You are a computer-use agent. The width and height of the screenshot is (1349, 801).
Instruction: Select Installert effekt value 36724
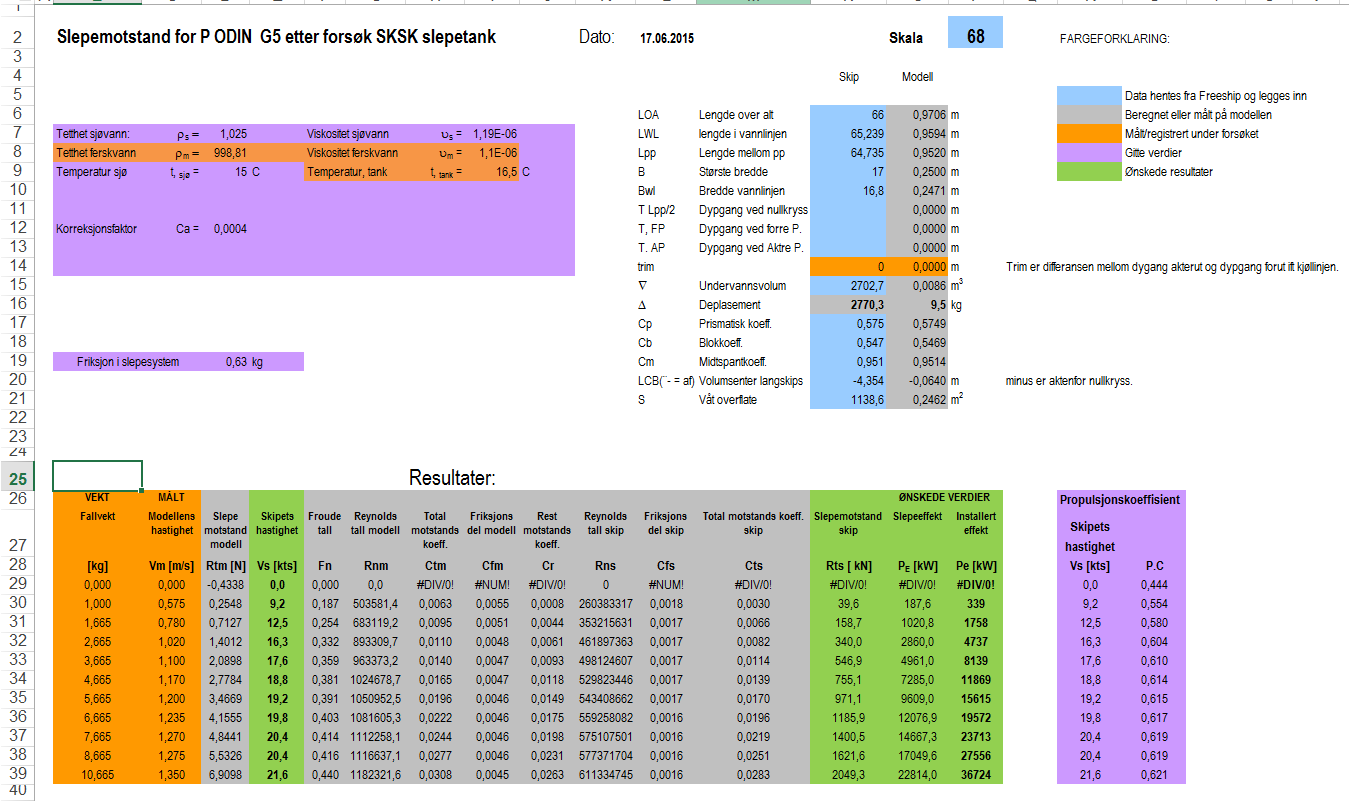974,774
